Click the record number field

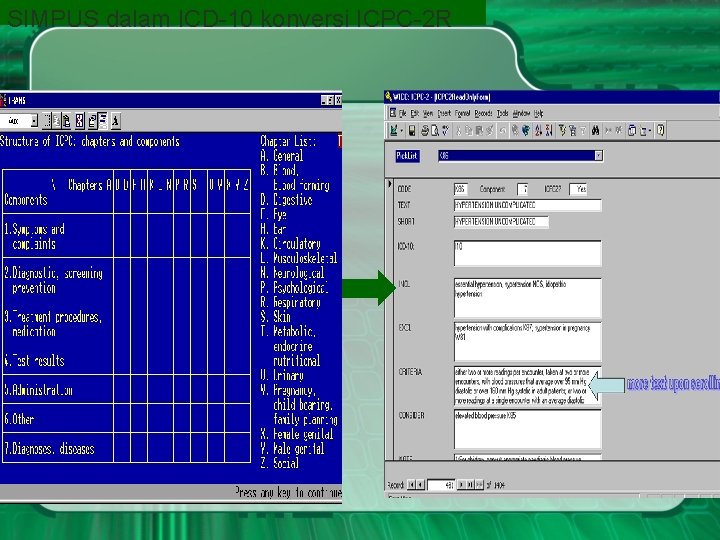(441, 485)
